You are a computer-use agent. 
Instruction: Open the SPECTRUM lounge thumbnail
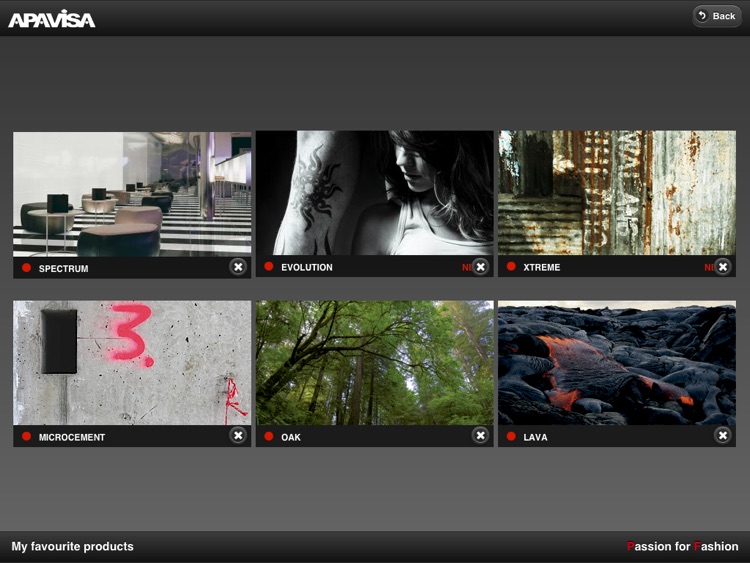(132, 194)
